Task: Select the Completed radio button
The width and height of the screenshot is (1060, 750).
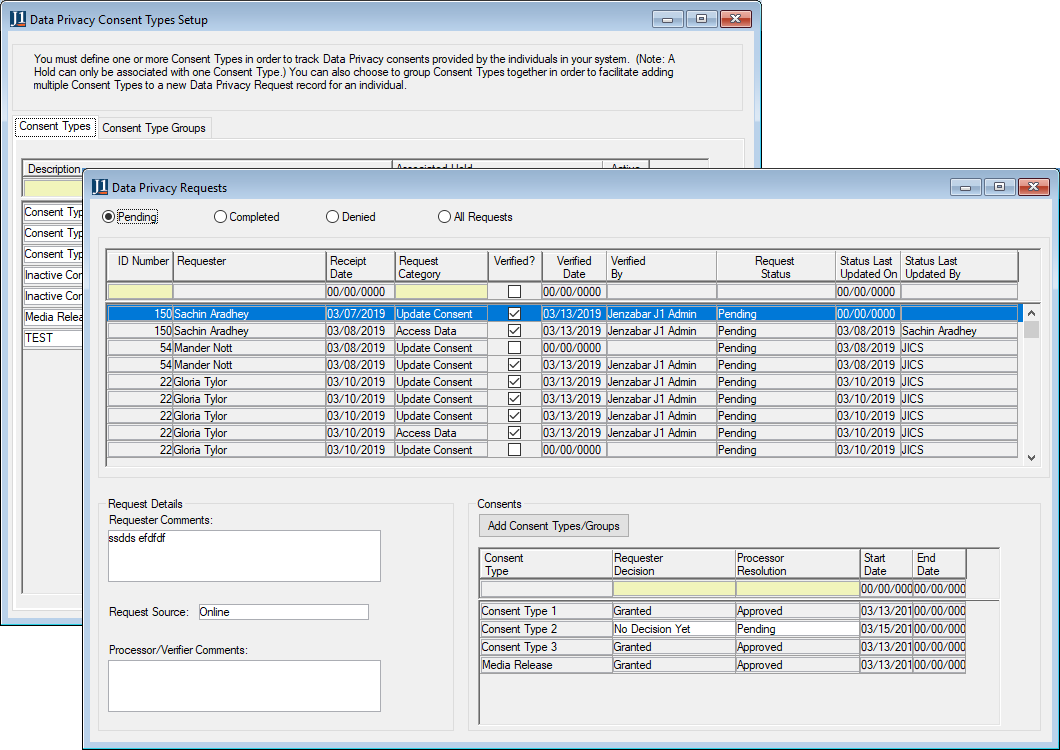Action: tap(221, 217)
